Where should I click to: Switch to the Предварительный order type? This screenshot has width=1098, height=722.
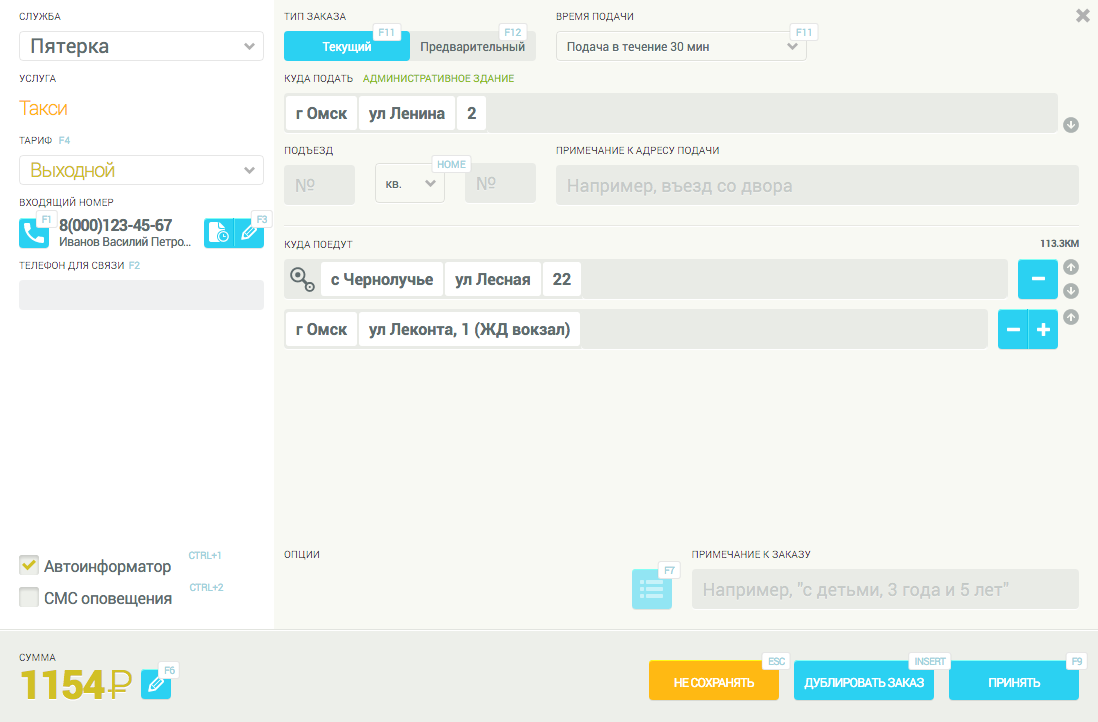pos(472,47)
